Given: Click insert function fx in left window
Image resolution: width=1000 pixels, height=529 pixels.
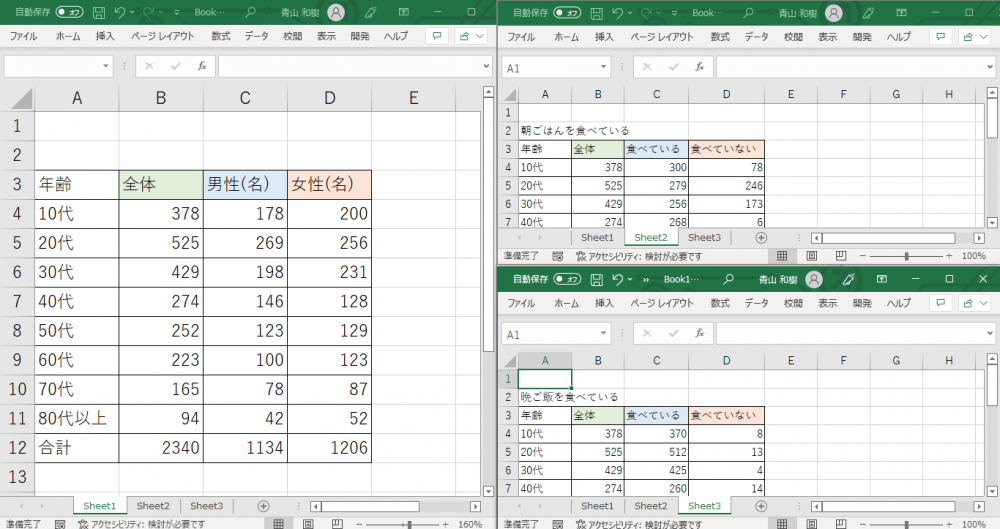Looking at the screenshot, I should 202,66.
